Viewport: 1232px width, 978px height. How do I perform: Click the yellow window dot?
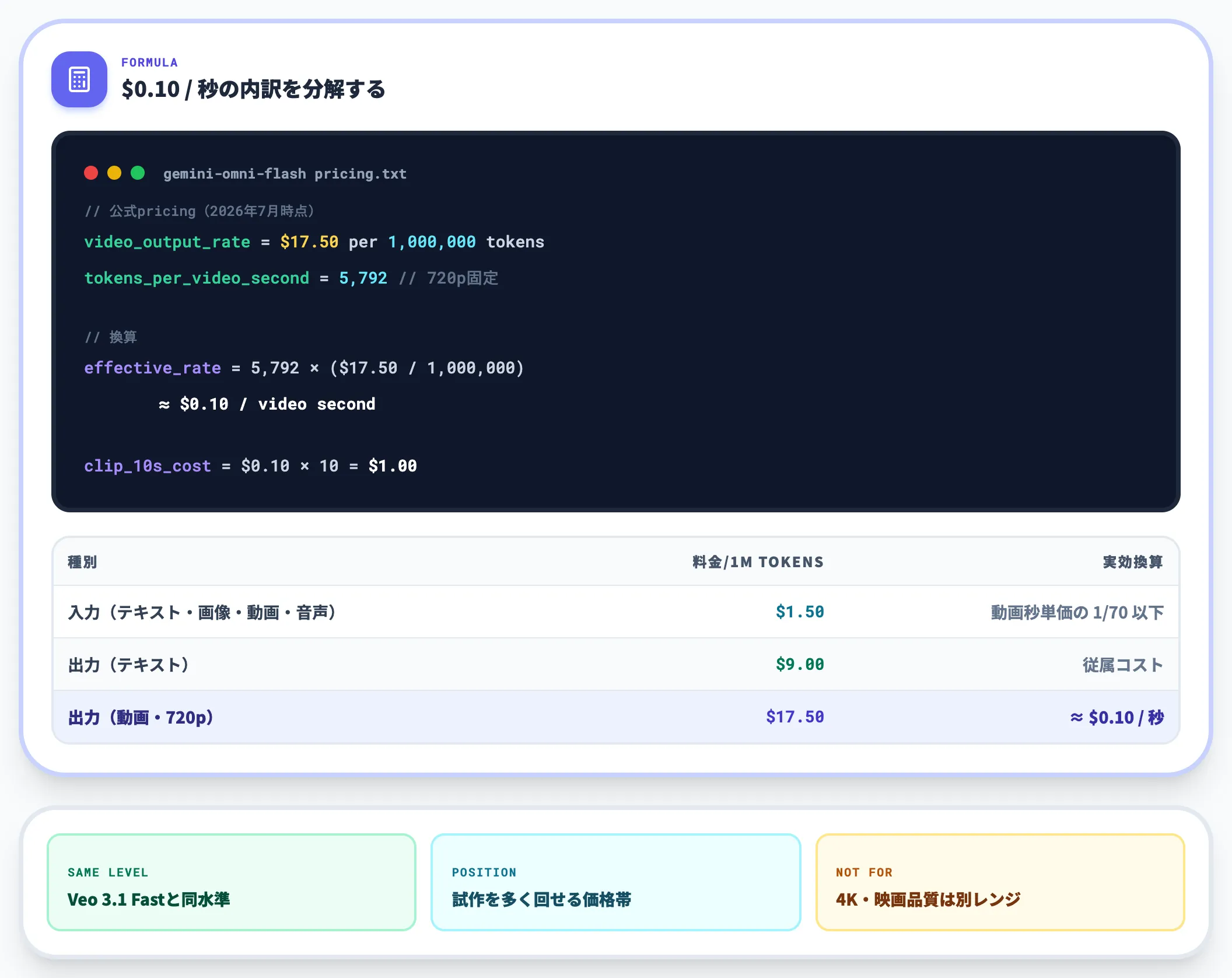click(x=114, y=173)
